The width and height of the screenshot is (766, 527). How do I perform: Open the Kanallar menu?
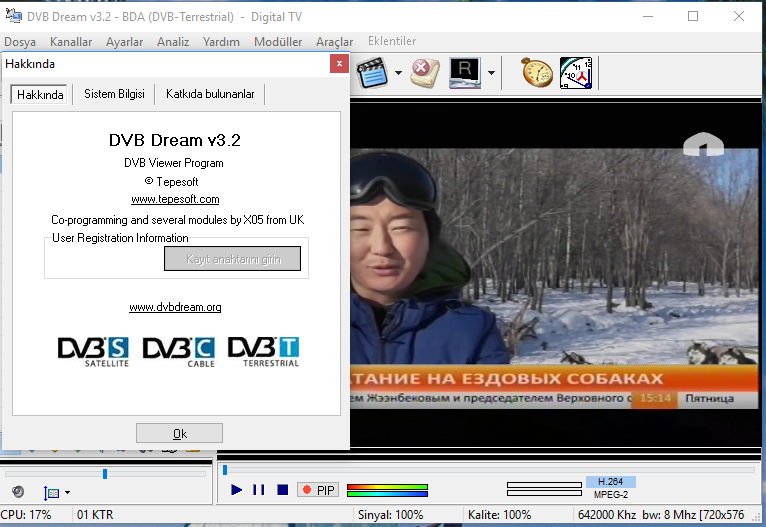[x=71, y=42]
